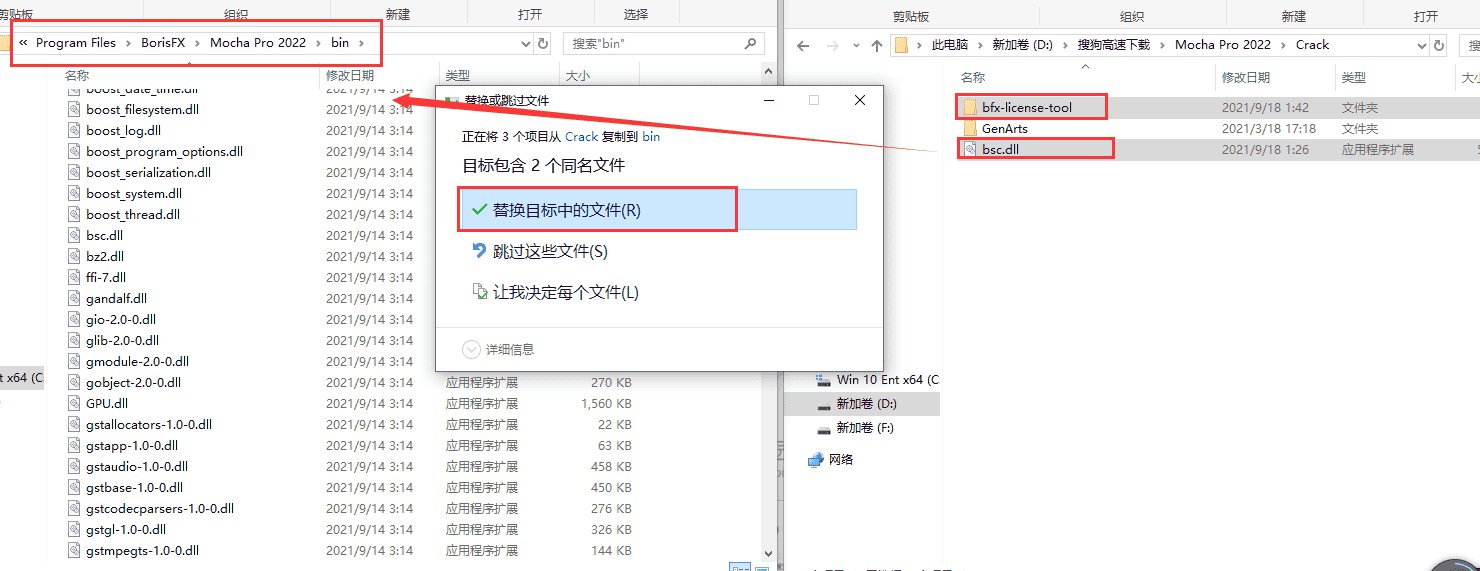The width and height of the screenshot is (1480, 571).
Task: Go back in right Explorer window
Action: [x=802, y=45]
